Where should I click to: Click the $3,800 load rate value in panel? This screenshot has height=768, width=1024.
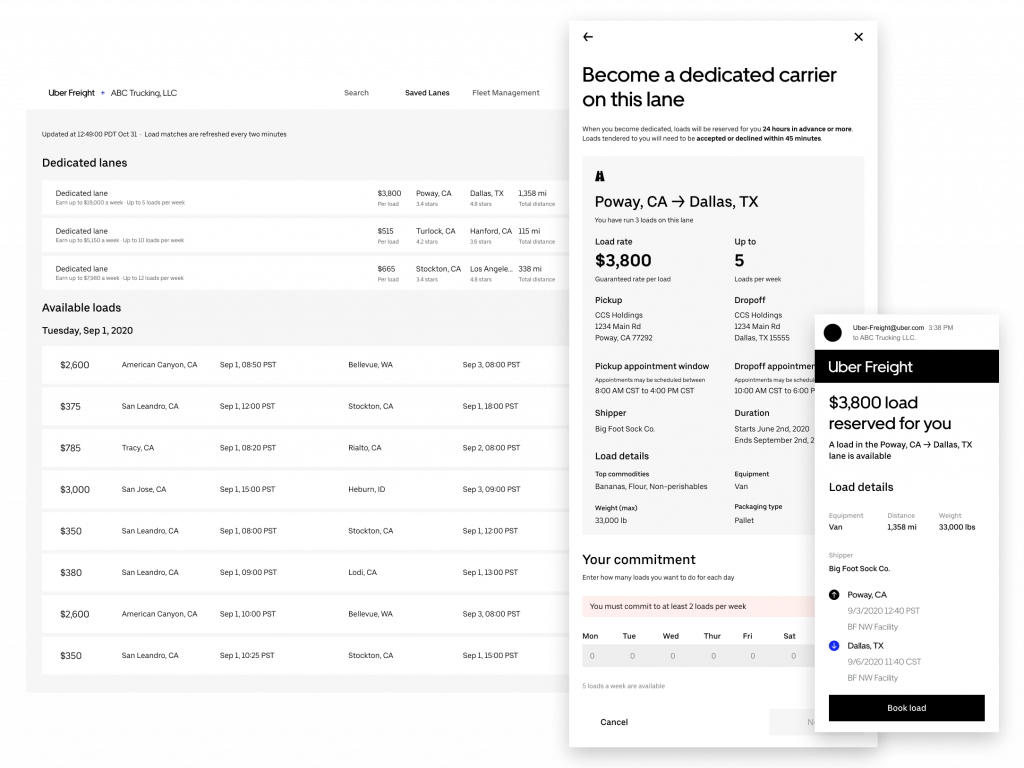(x=623, y=261)
